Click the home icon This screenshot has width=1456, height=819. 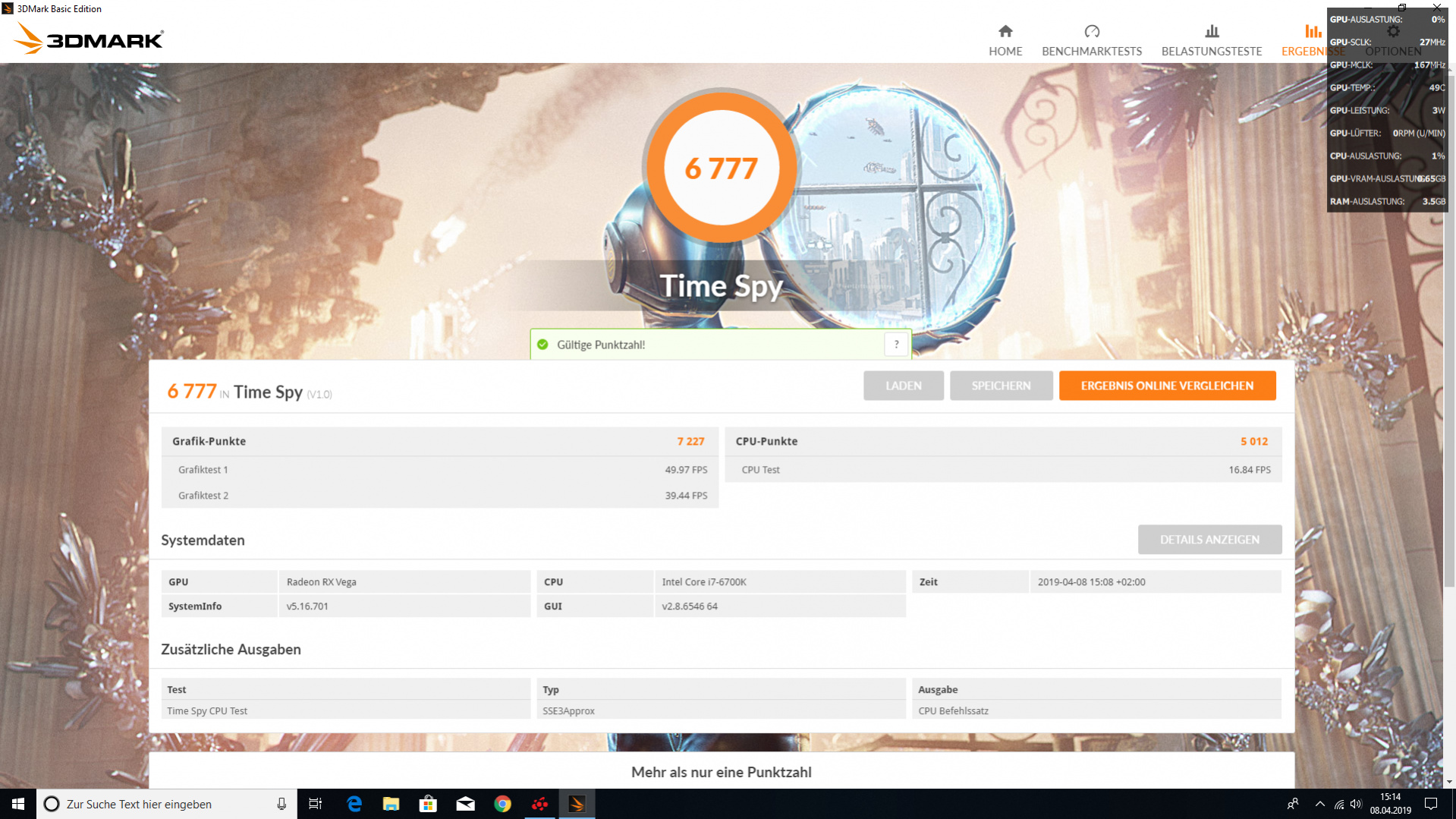tap(1005, 31)
